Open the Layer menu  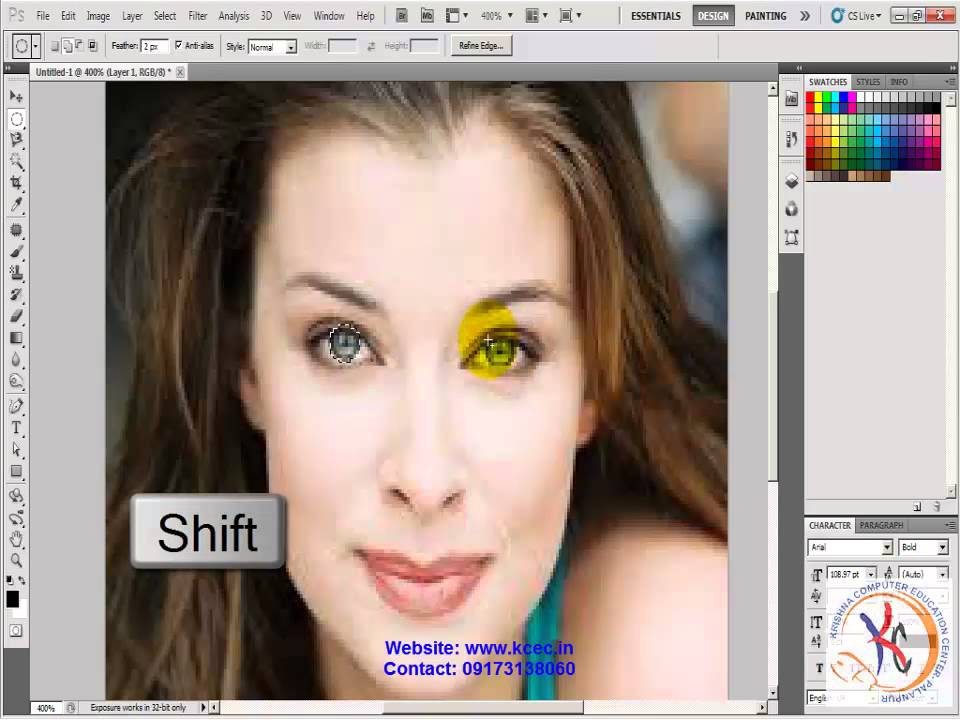132,16
